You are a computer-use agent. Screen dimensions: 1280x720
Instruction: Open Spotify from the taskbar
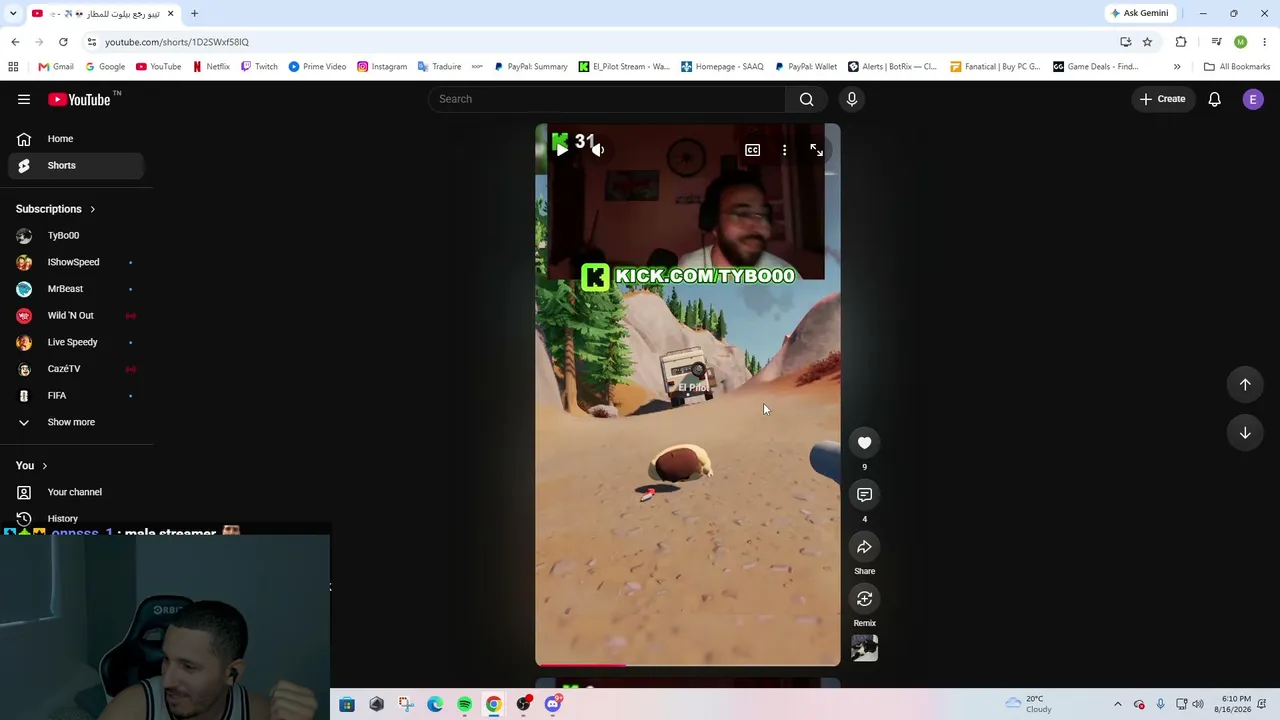tap(464, 704)
